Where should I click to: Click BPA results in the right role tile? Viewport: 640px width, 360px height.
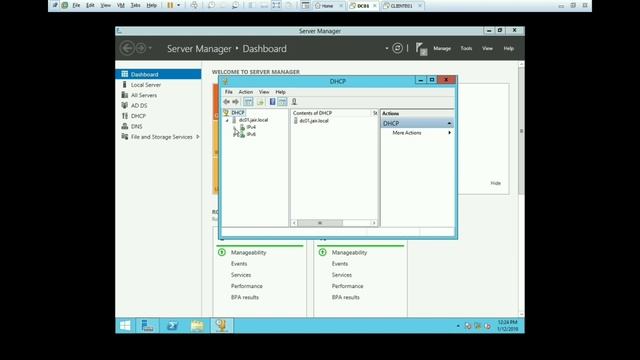coord(346,298)
